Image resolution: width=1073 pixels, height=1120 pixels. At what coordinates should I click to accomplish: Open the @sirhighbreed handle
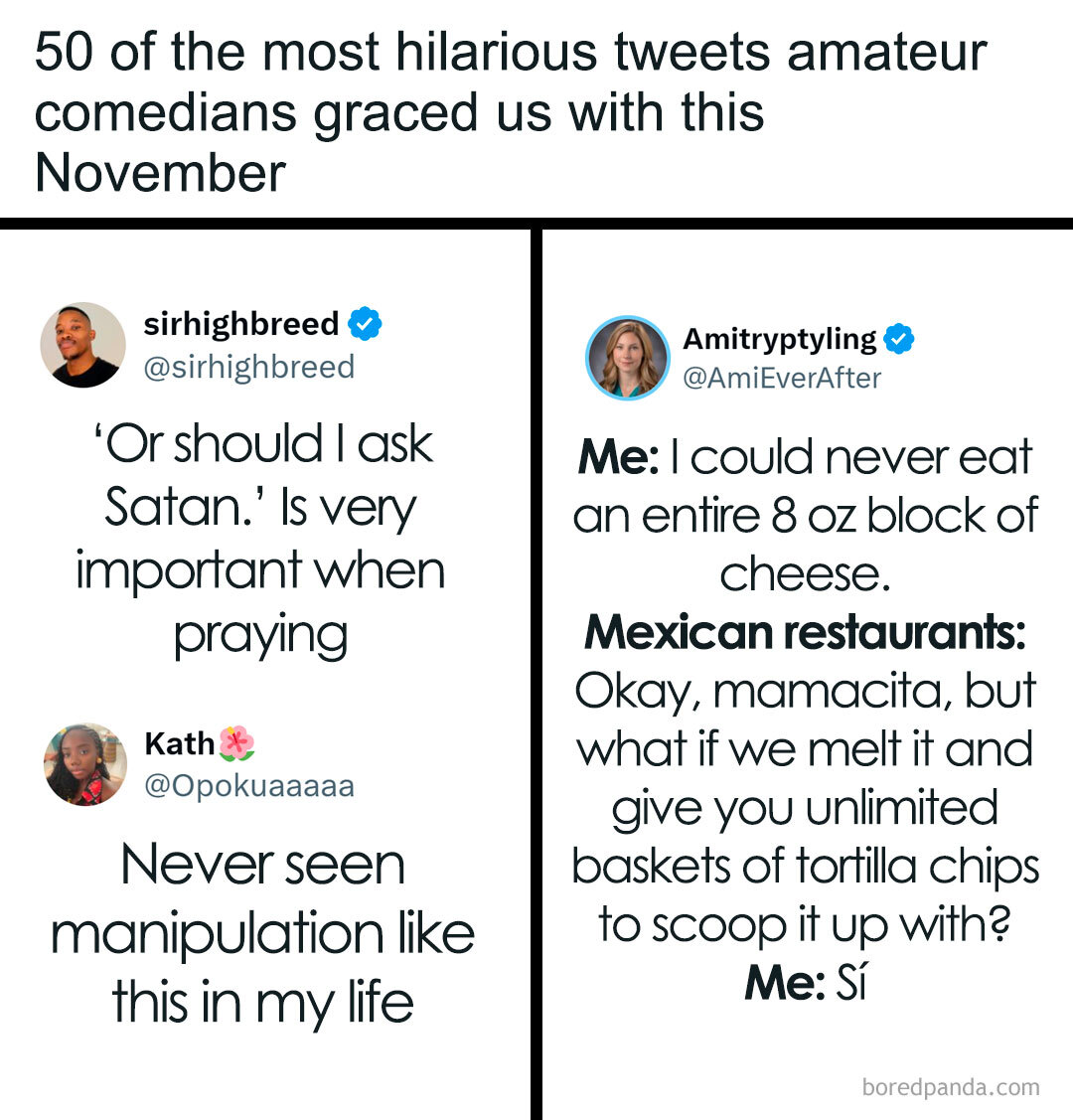click(x=249, y=367)
